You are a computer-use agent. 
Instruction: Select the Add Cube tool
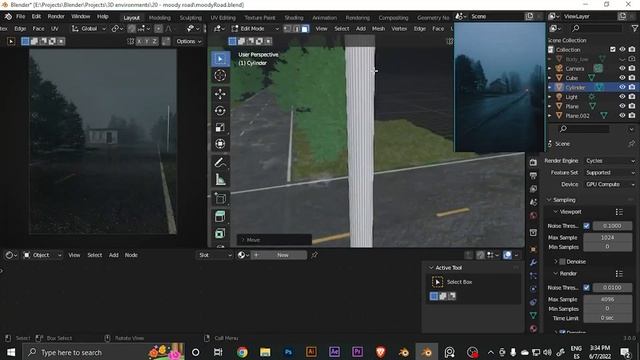pyautogui.click(x=220, y=198)
